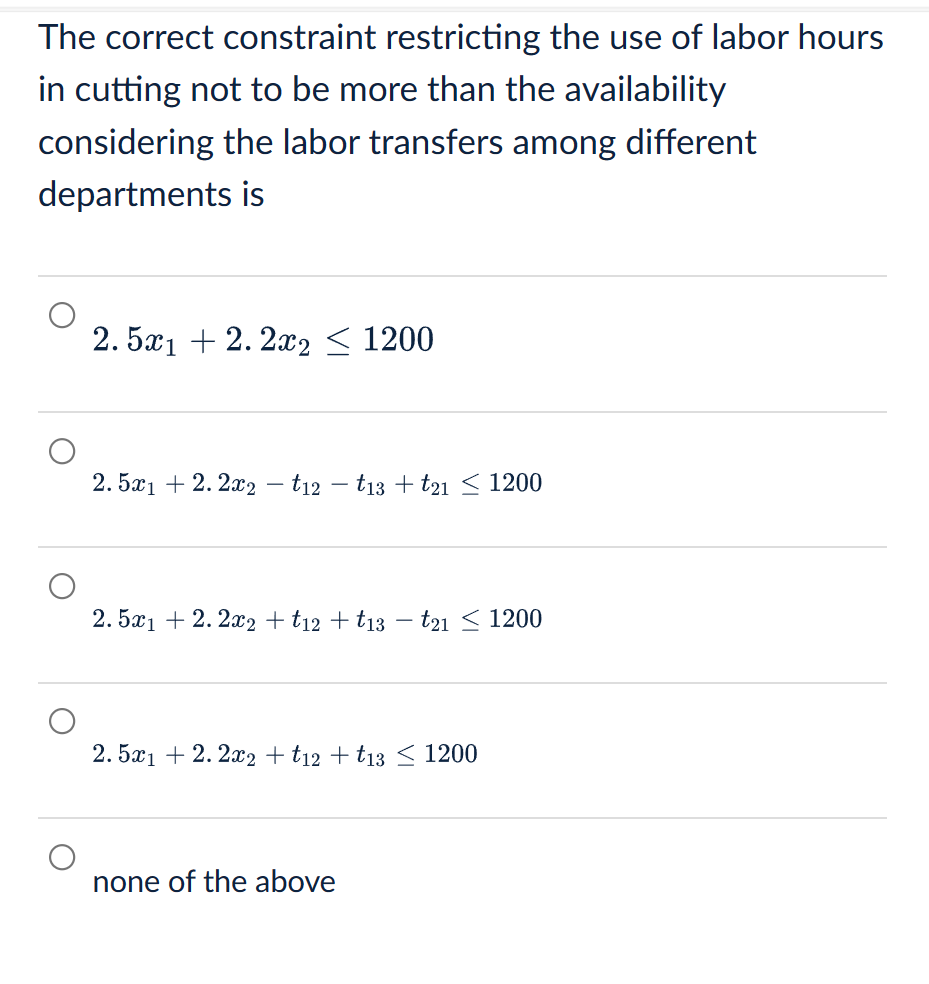Click the first constraint equation text
This screenshot has height=984, width=929.
(x=262, y=340)
